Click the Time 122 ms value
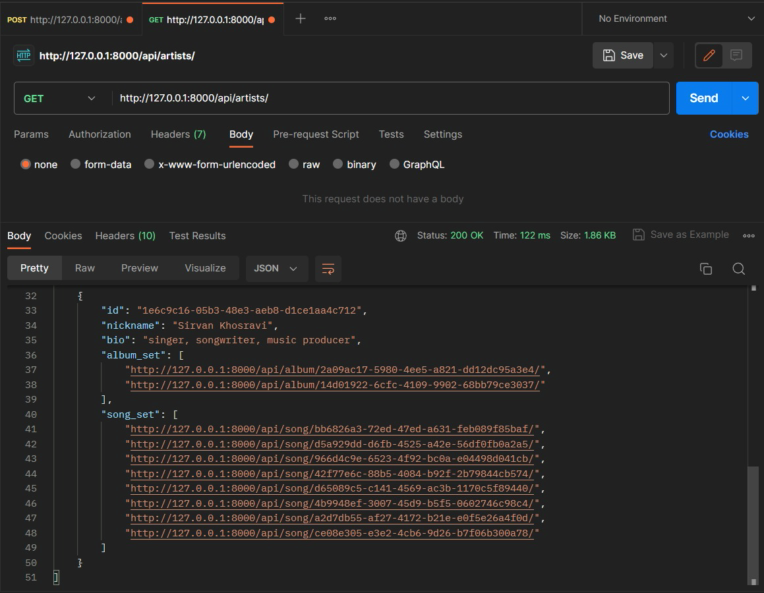The image size is (764, 593). [535, 236]
